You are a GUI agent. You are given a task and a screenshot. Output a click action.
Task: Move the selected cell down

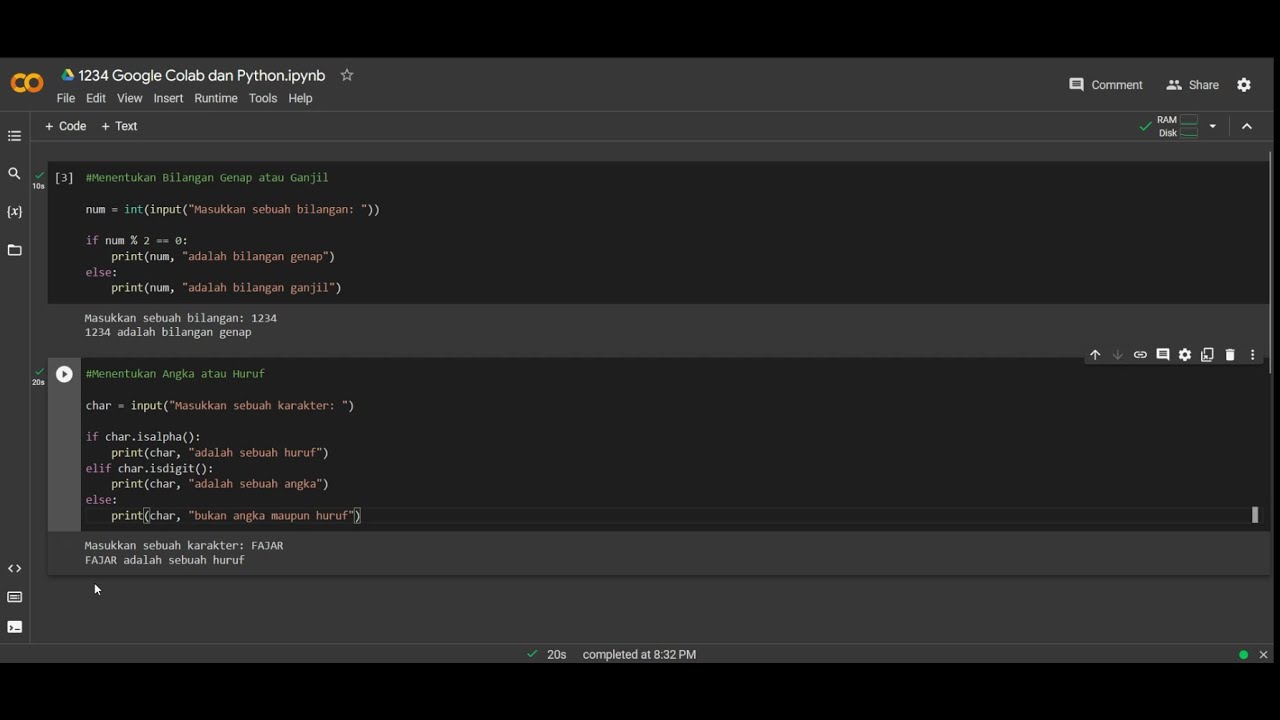tap(1118, 355)
